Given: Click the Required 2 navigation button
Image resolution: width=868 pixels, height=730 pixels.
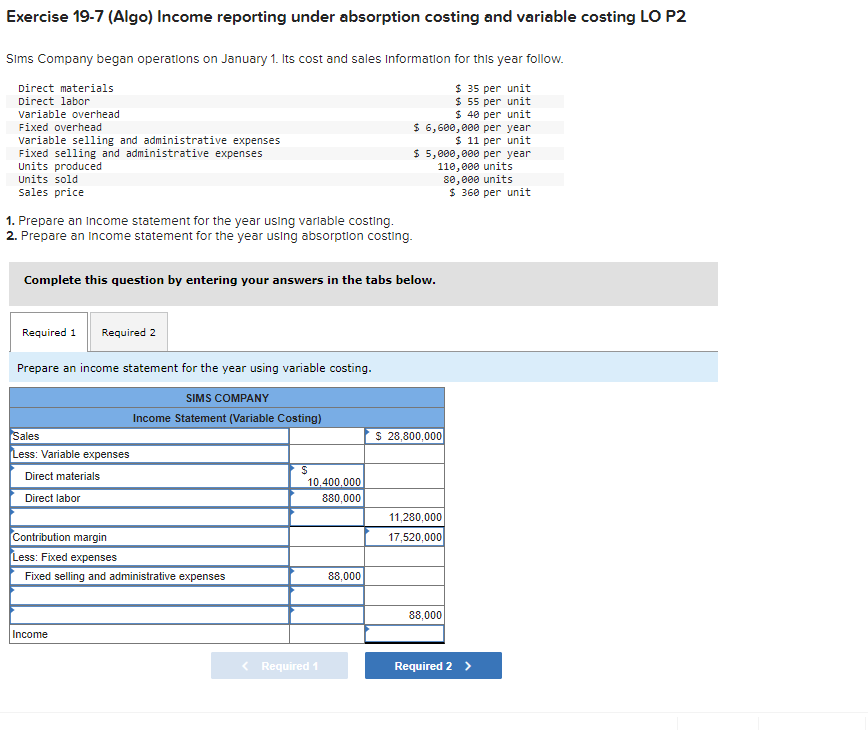Looking at the screenshot, I should (433, 665).
